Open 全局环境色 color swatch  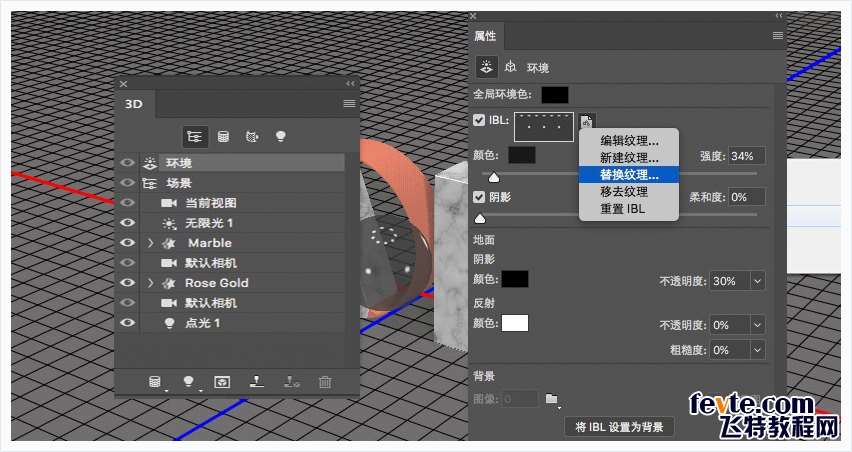tap(555, 95)
